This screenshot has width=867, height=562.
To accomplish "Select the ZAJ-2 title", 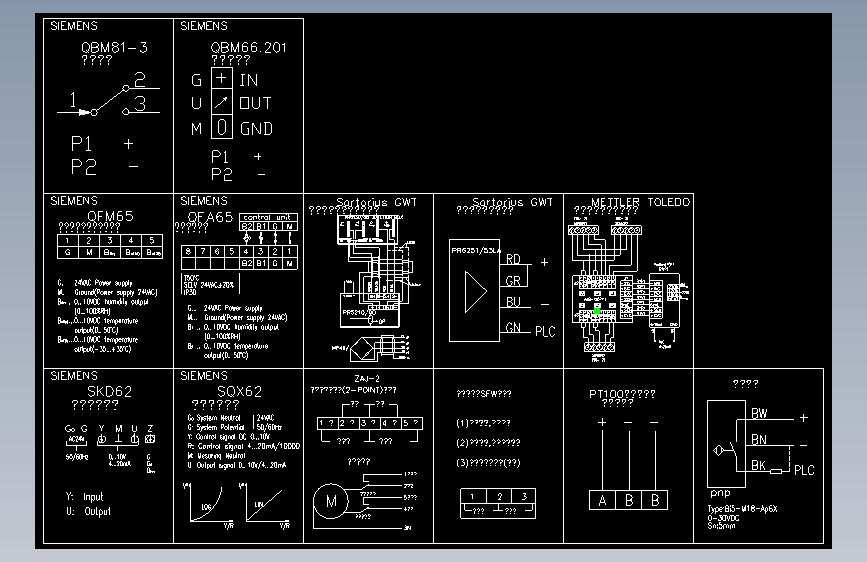I will [367, 379].
